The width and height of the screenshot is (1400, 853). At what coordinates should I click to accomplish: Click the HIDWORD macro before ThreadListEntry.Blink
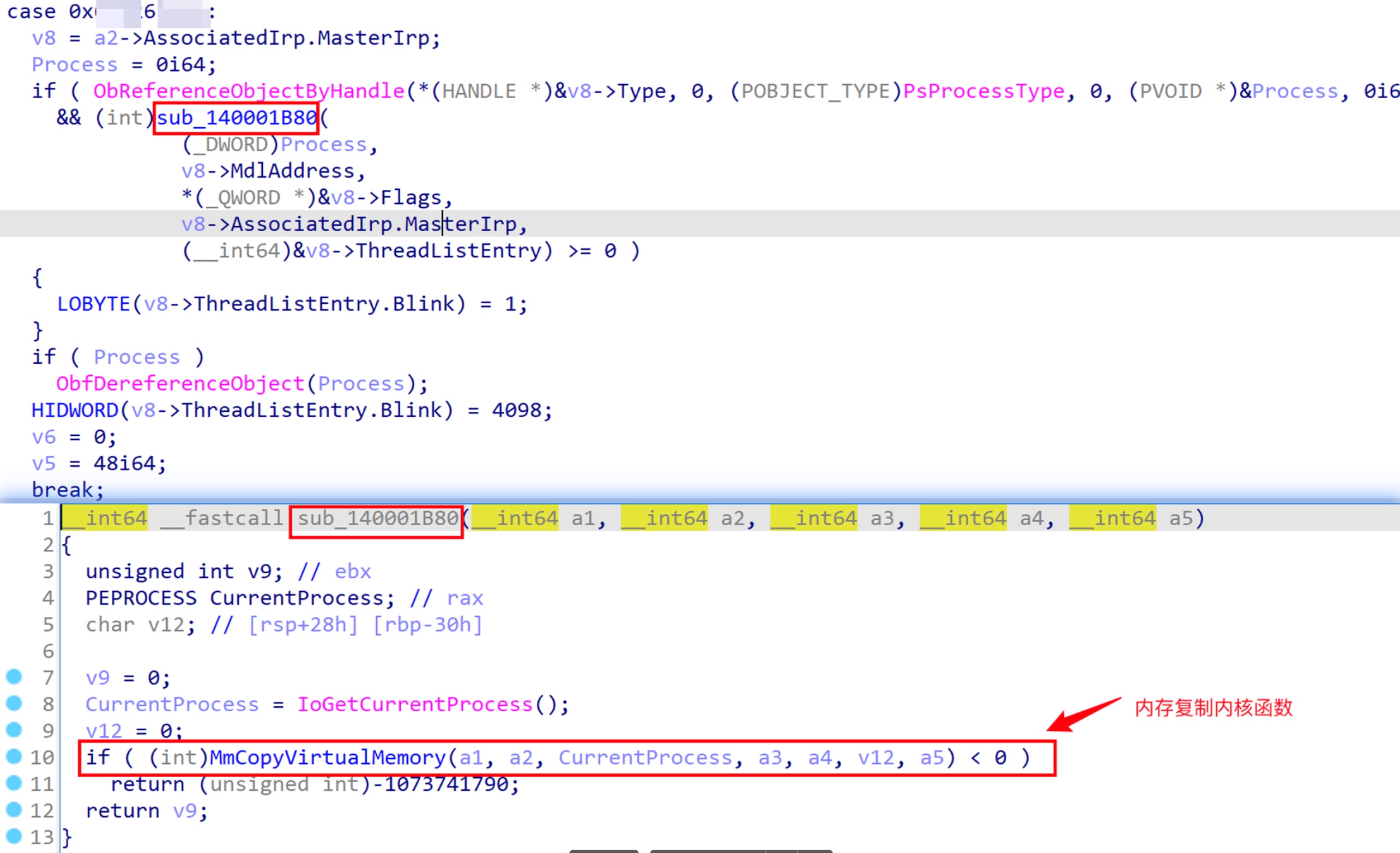click(75, 410)
